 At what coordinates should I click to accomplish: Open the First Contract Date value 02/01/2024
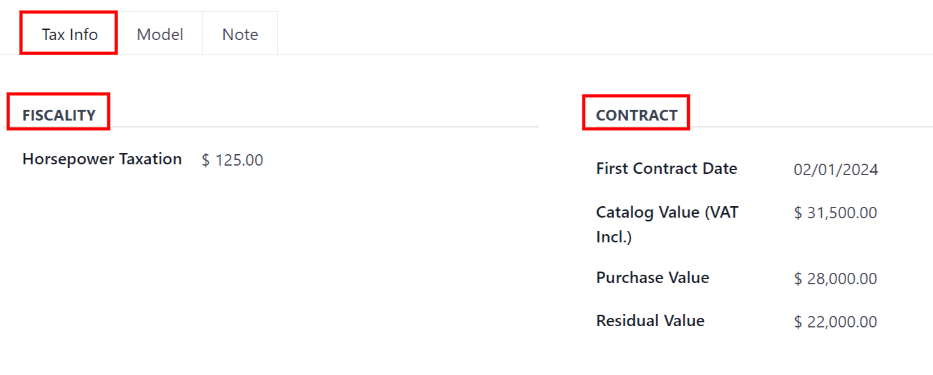click(836, 170)
